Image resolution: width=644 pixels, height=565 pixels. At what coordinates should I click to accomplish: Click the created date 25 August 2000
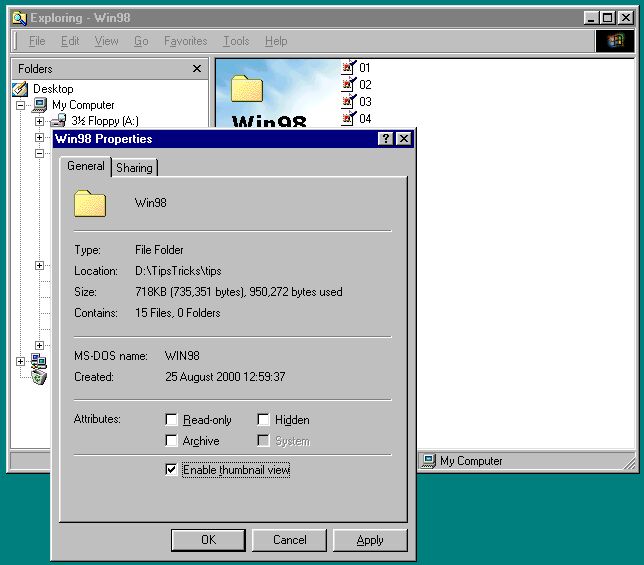203,377
